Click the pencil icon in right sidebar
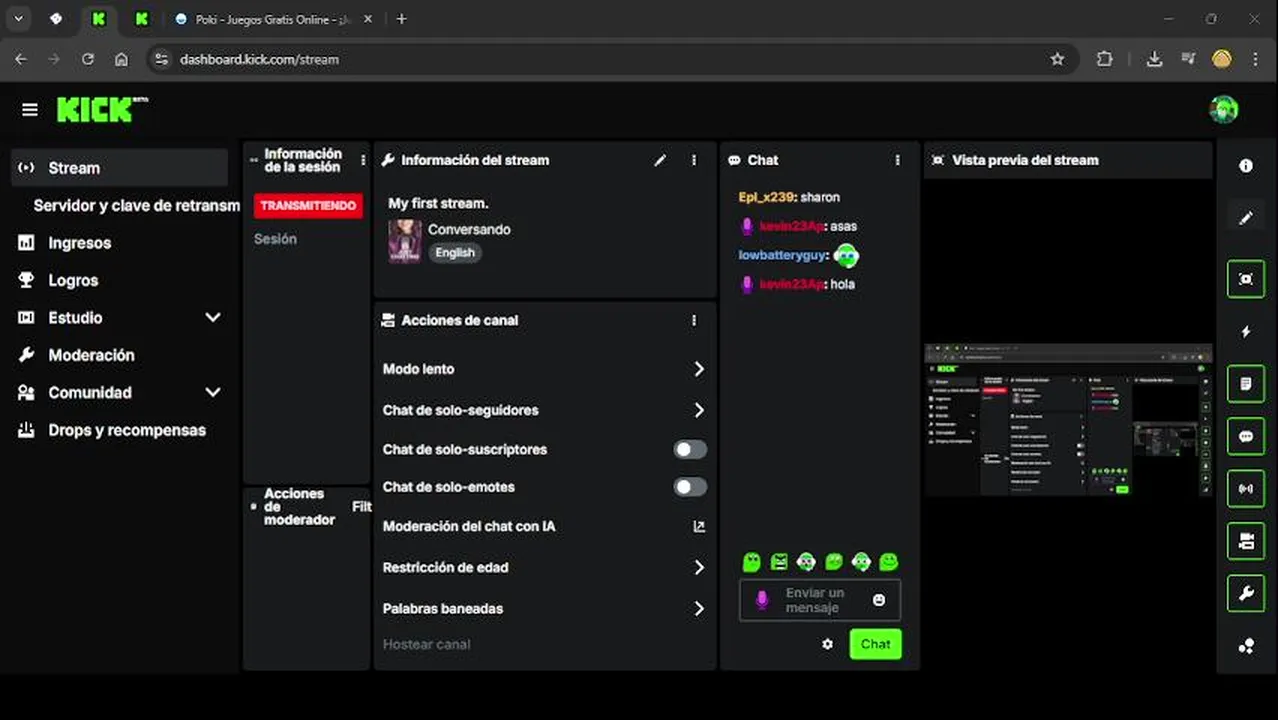This screenshot has width=1278, height=720. 1246,218
